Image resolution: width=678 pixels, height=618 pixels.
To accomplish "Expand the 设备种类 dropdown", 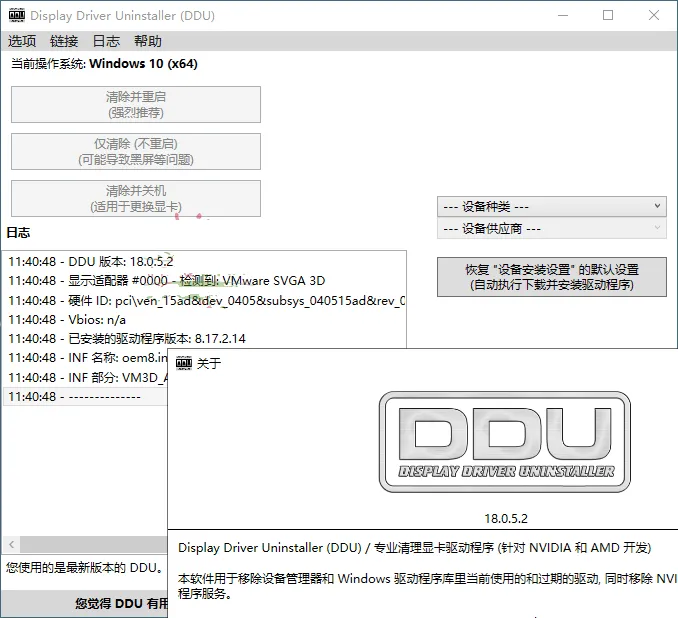I will 551,206.
